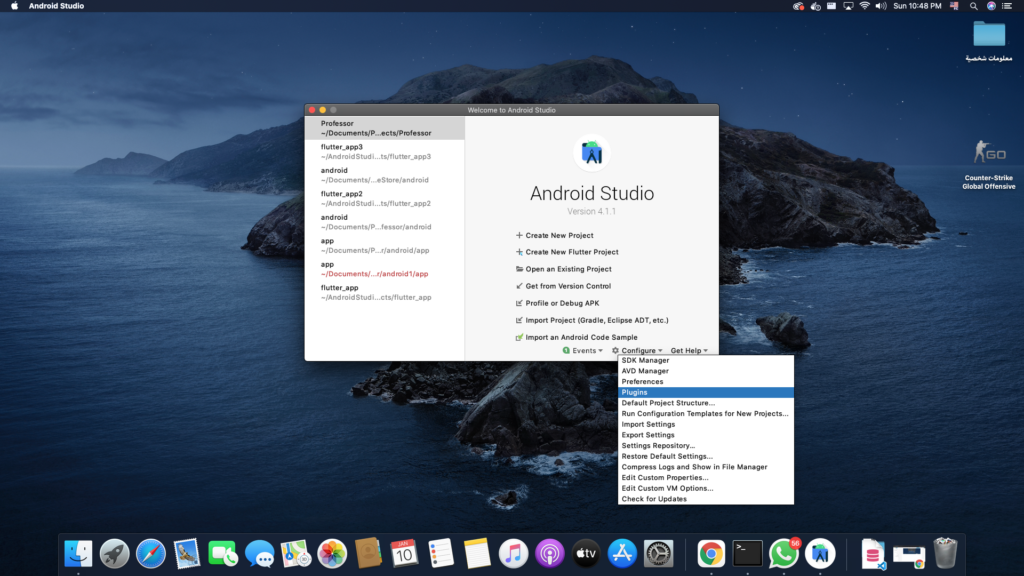
Task: Open recent project Professor
Action: coord(385,128)
